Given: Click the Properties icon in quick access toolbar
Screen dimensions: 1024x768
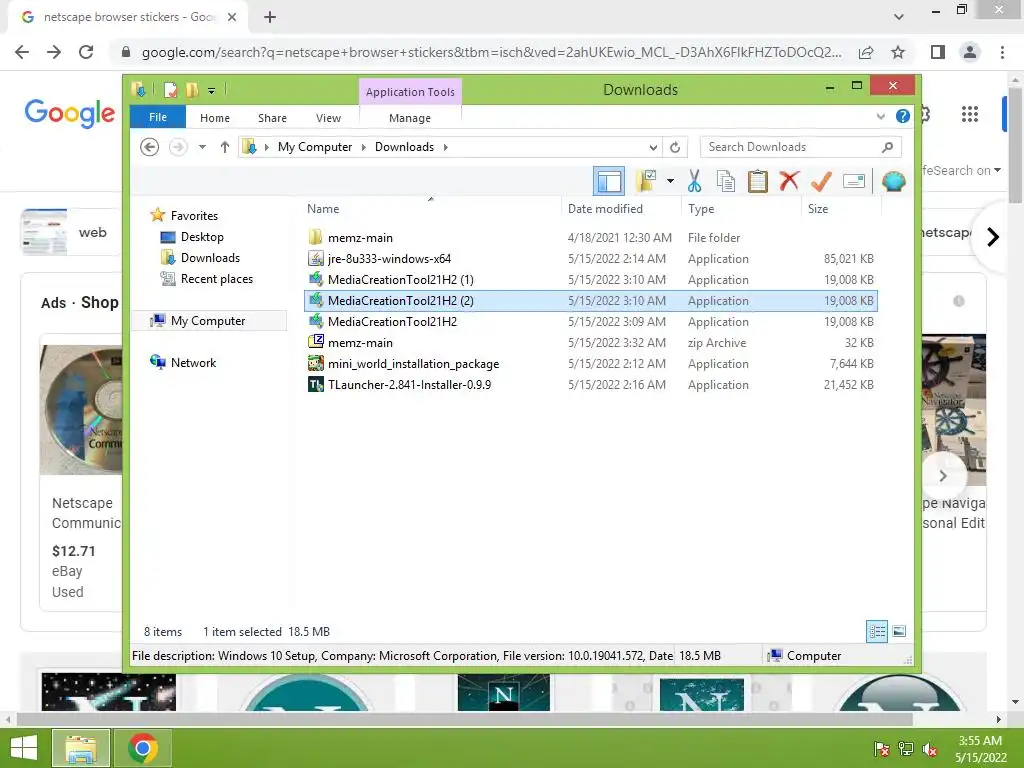Looking at the screenshot, I should tap(170, 89).
